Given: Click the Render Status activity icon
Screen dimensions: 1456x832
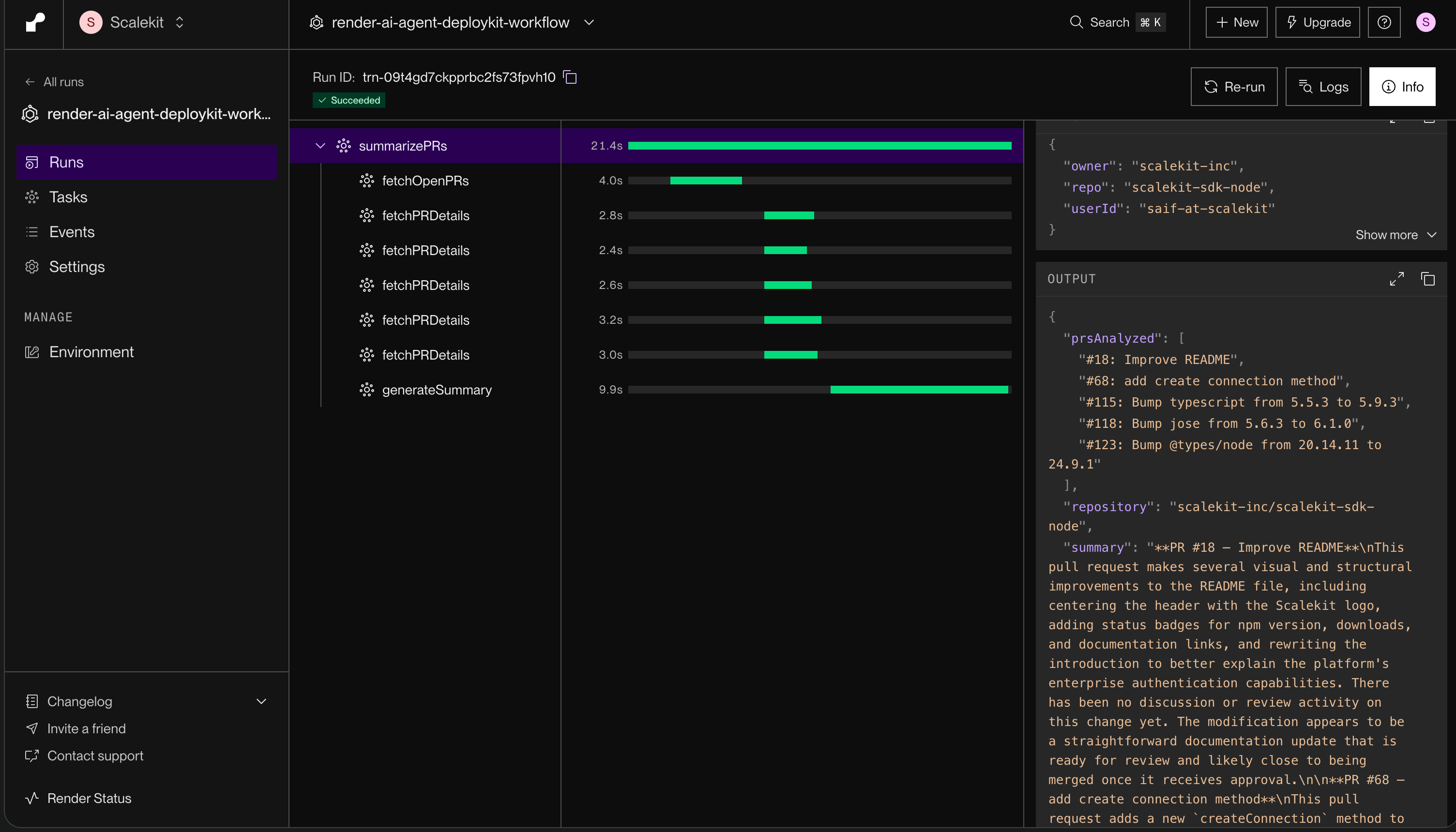Looking at the screenshot, I should click(32, 798).
